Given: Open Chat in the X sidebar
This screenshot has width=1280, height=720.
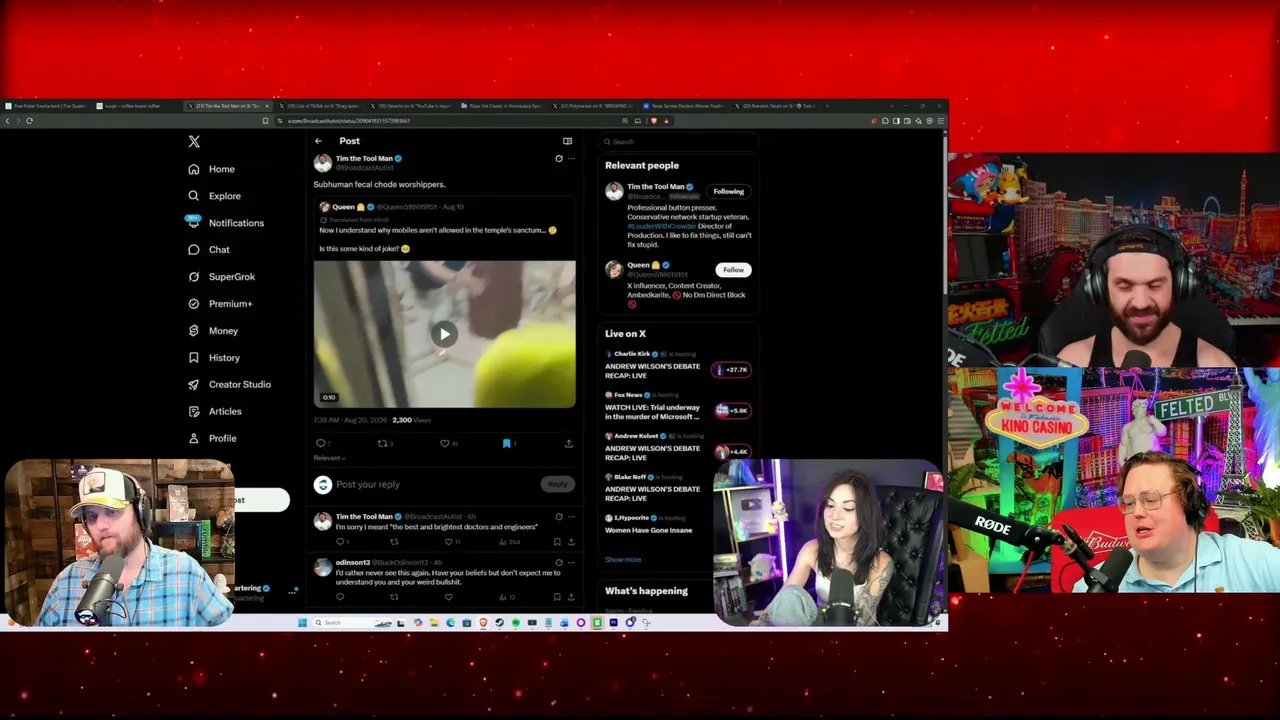Looking at the screenshot, I should [209, 250].
